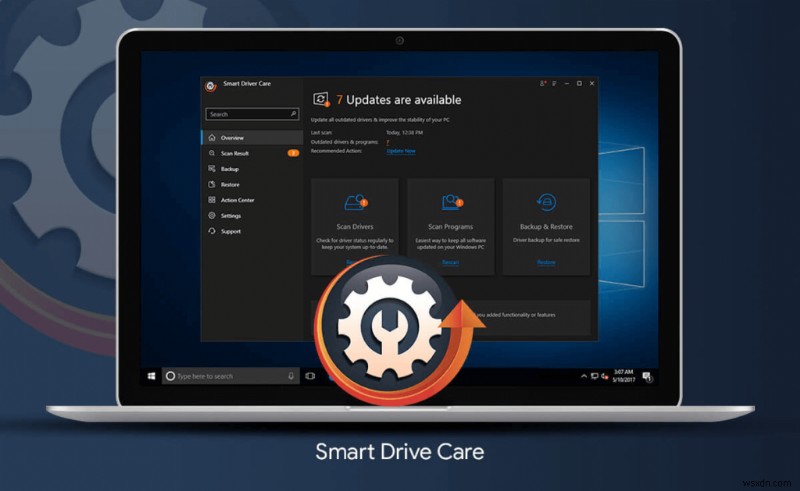Click the Support headset icon in sidebar
This screenshot has height=491, width=800.
click(212, 231)
